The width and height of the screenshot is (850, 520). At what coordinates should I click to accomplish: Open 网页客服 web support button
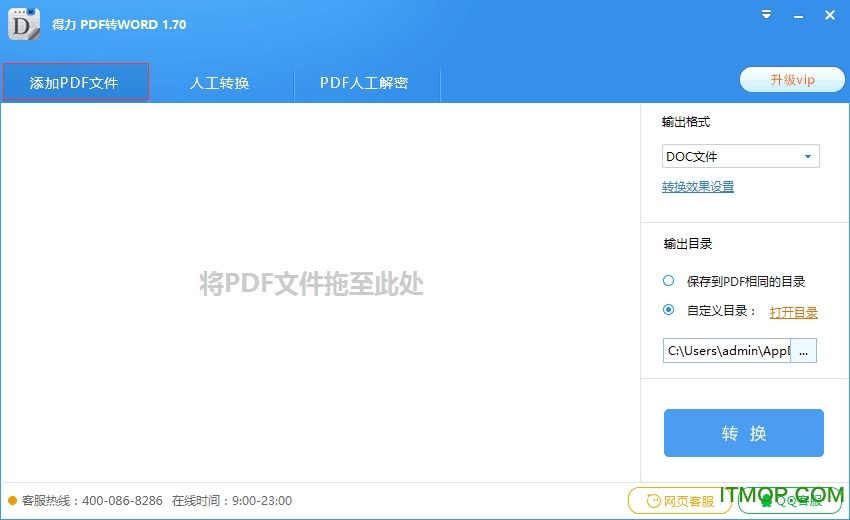pyautogui.click(x=680, y=500)
